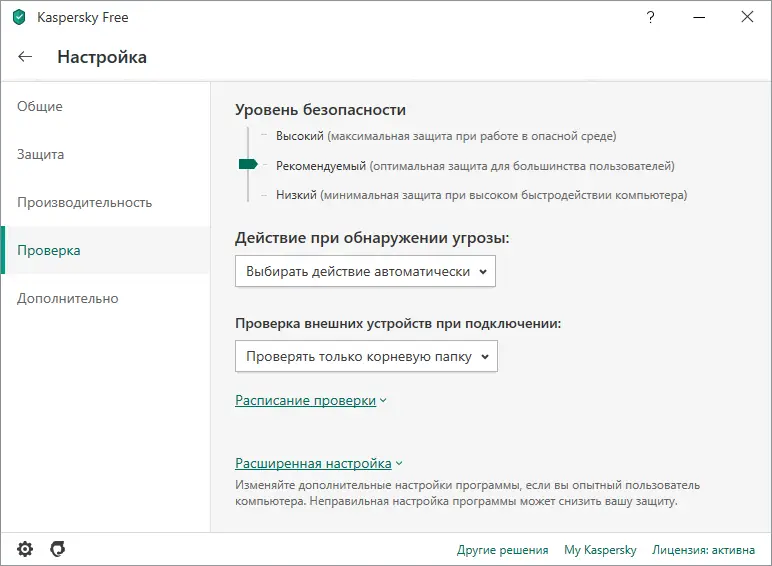Image resolution: width=772 pixels, height=566 pixels.
Task: Click the support agent icon at the bottom
Action: pos(58,549)
